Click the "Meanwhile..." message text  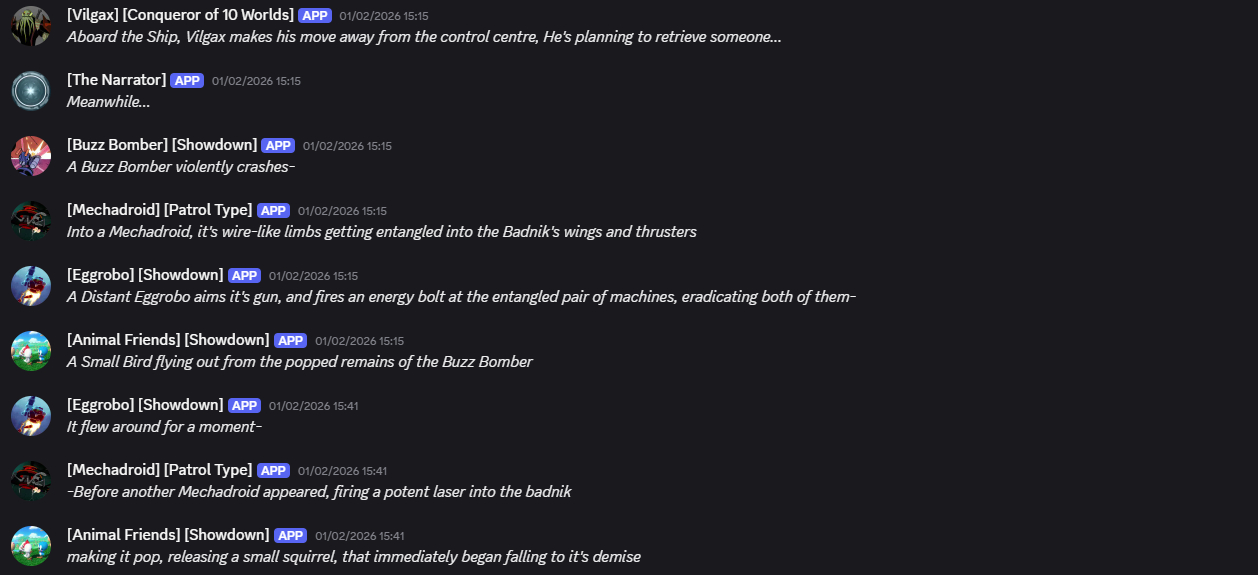[108, 102]
